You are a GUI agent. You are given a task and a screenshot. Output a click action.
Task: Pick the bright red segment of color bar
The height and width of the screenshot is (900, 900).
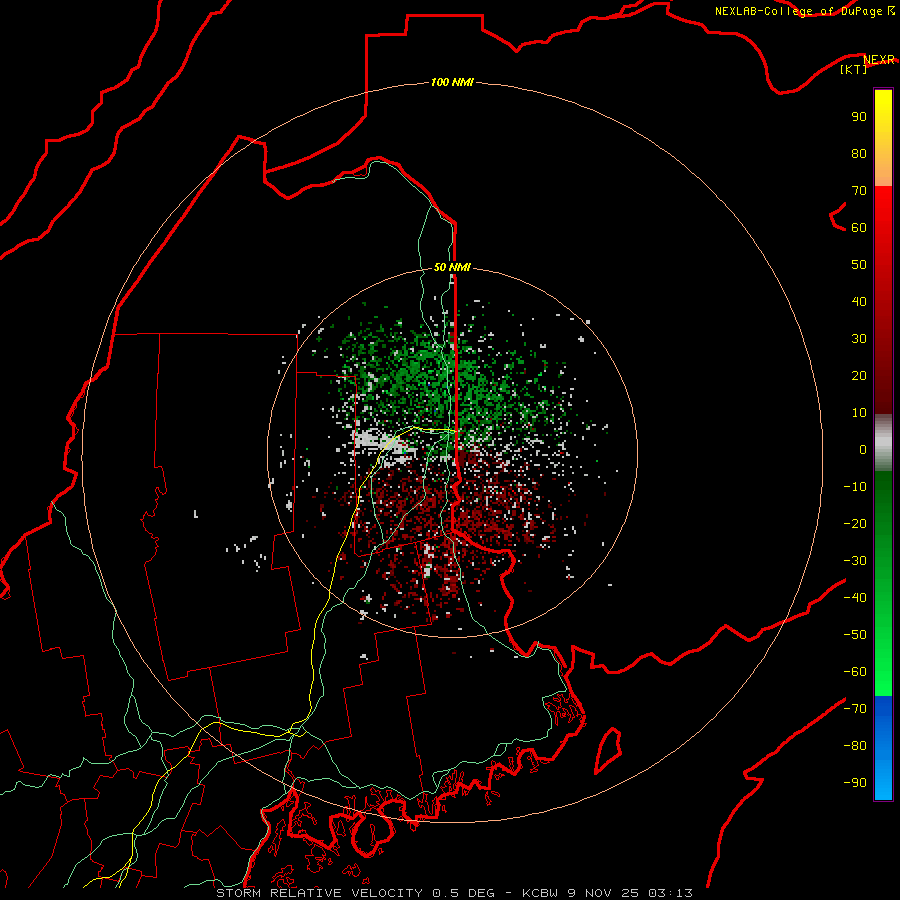tap(883, 204)
